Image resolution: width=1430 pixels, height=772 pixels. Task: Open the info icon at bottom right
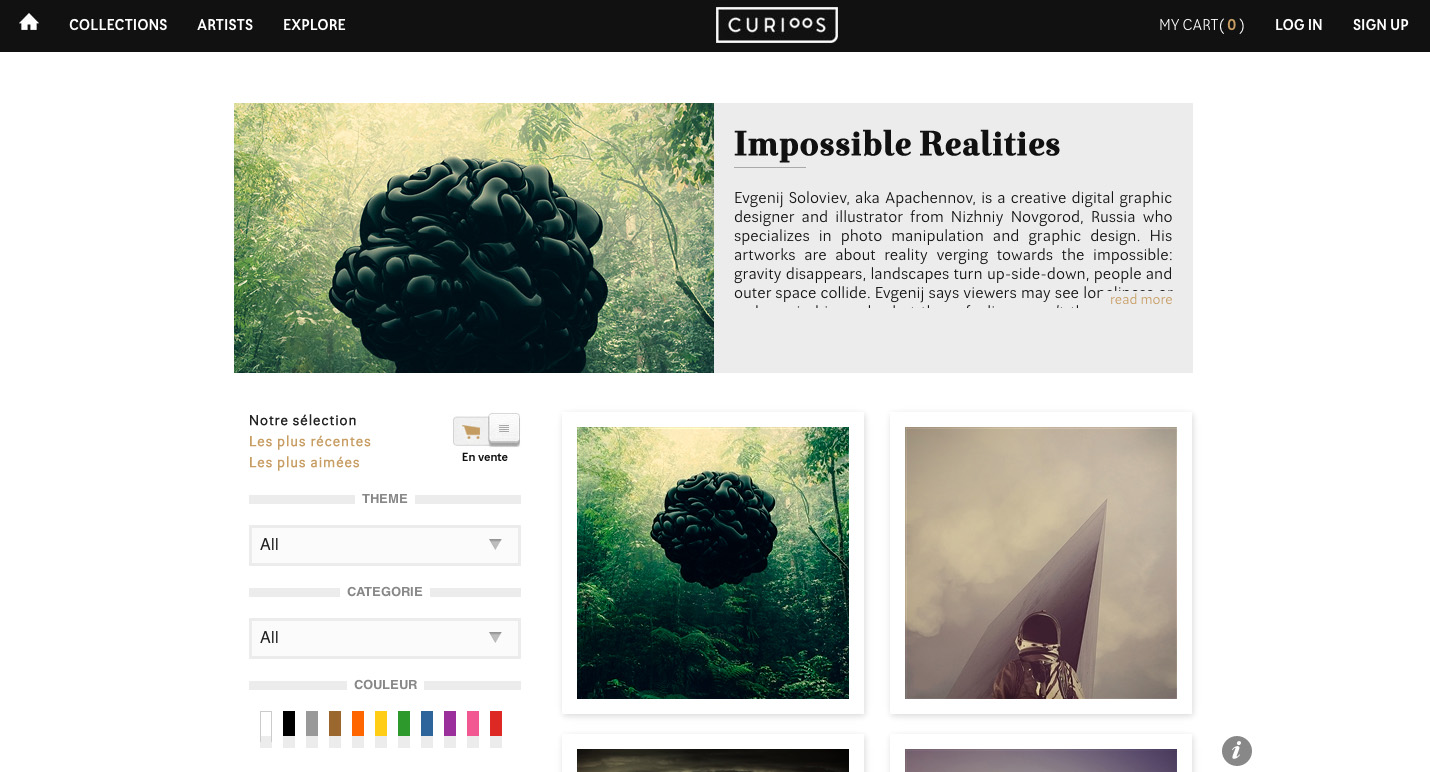1237,750
